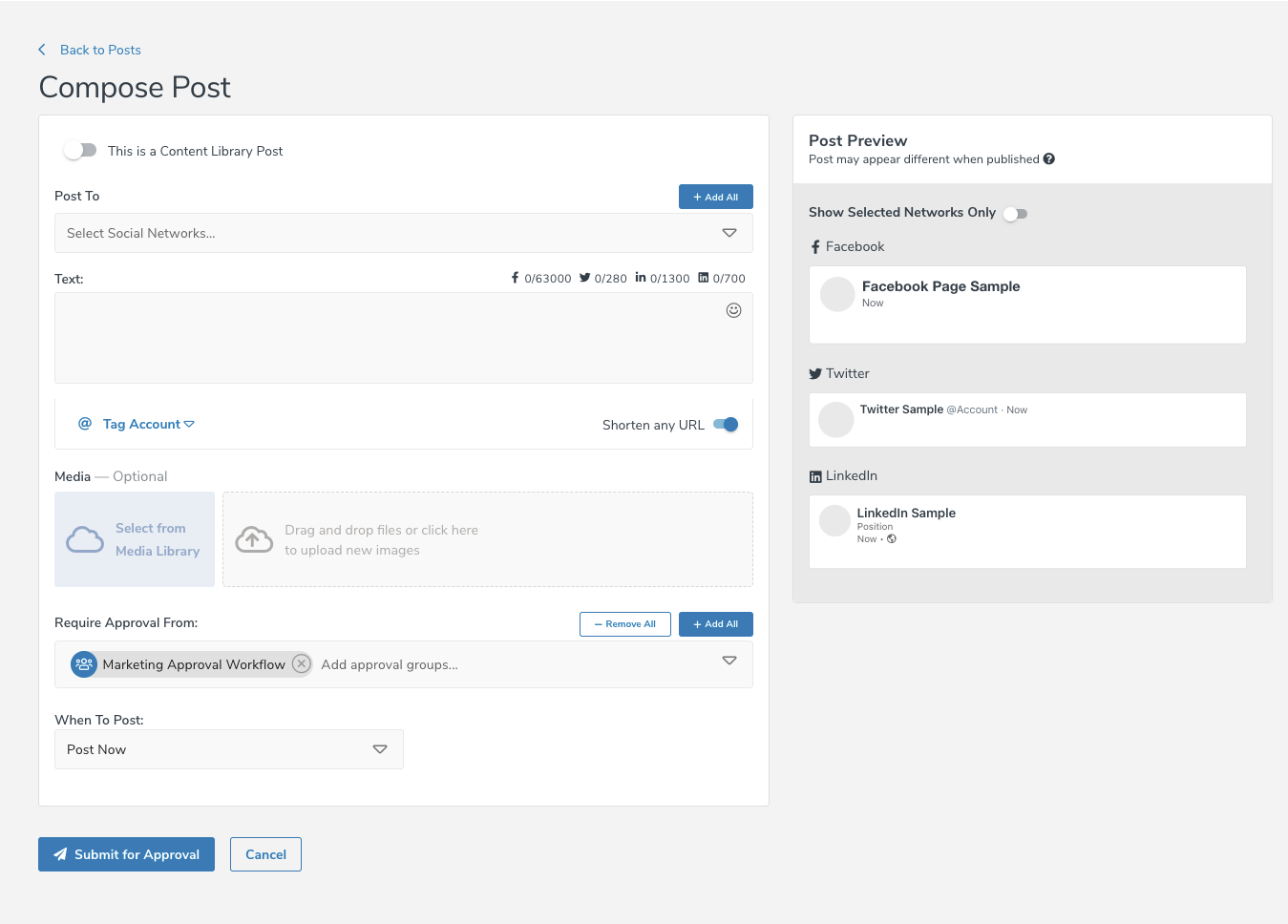Click Post Preview heading
The width and height of the screenshot is (1288, 924).
coord(857,140)
